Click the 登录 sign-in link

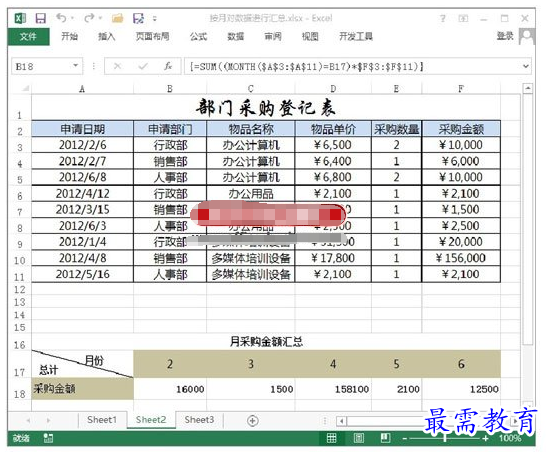[505, 36]
